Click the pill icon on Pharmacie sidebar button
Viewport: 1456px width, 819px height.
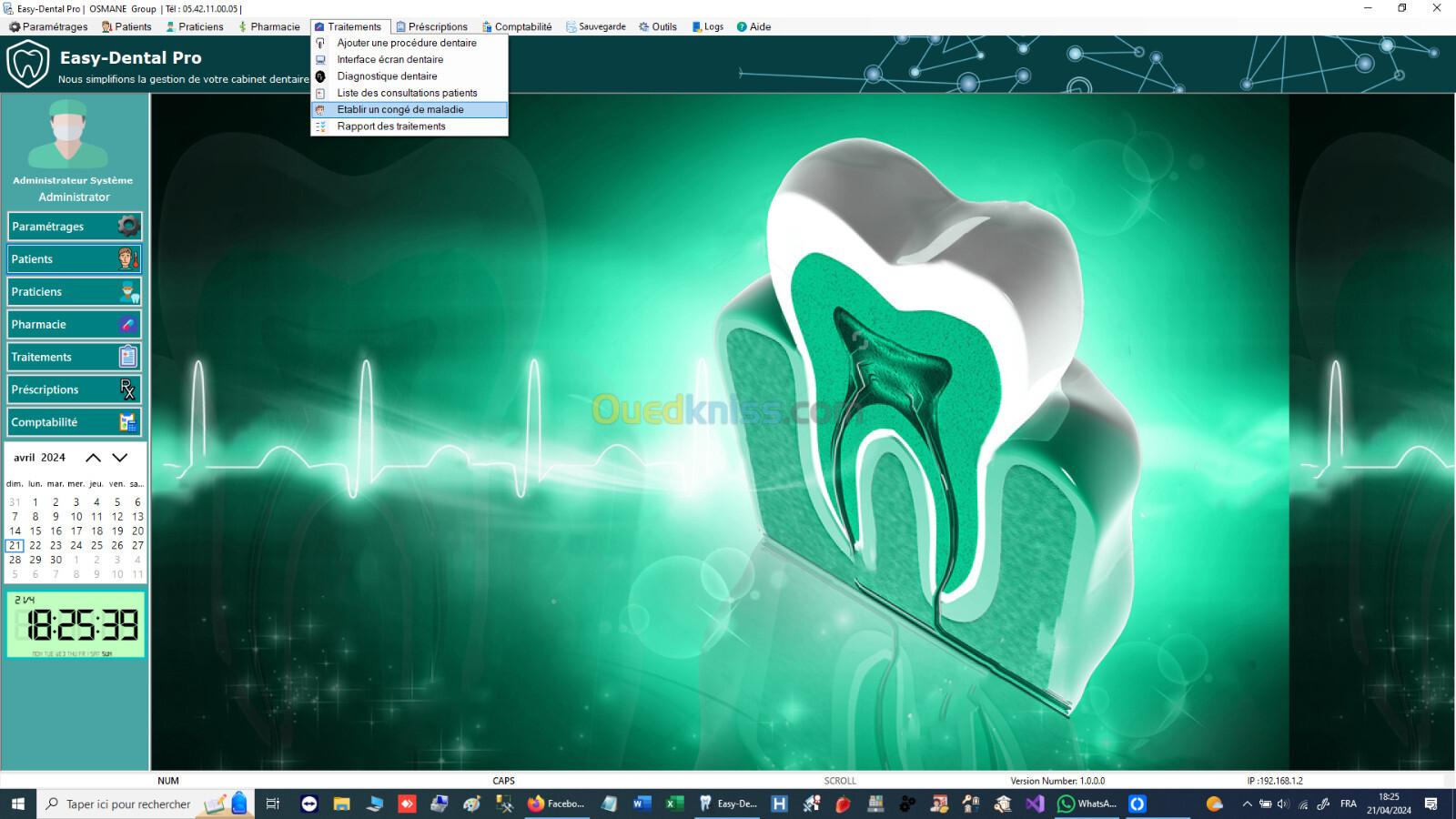coord(128,324)
